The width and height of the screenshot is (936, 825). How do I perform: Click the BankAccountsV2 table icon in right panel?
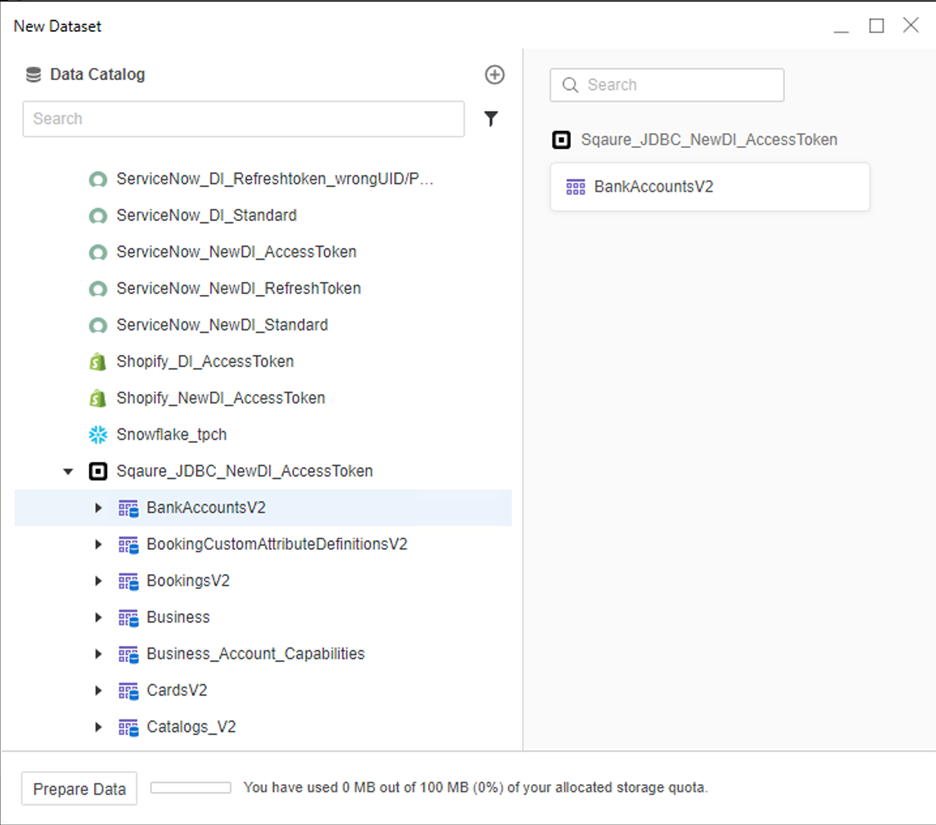(x=575, y=187)
